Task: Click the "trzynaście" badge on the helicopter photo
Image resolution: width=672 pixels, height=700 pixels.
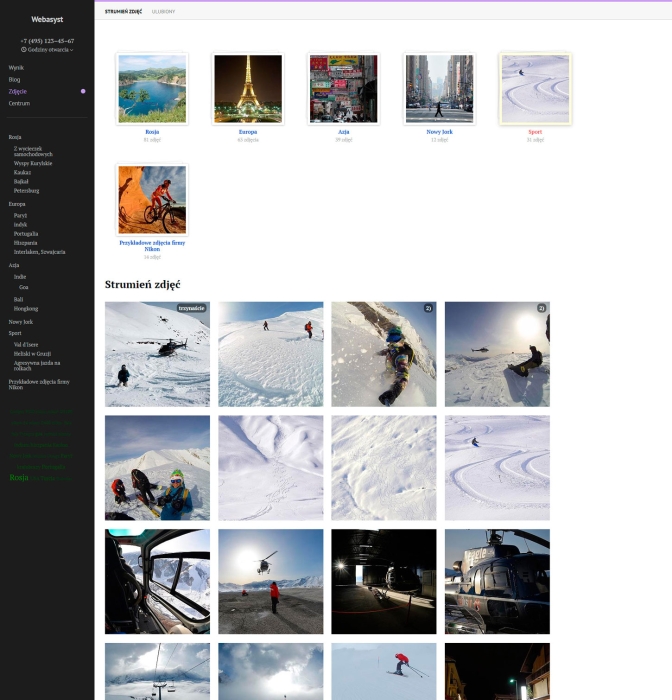Action: coord(191,308)
